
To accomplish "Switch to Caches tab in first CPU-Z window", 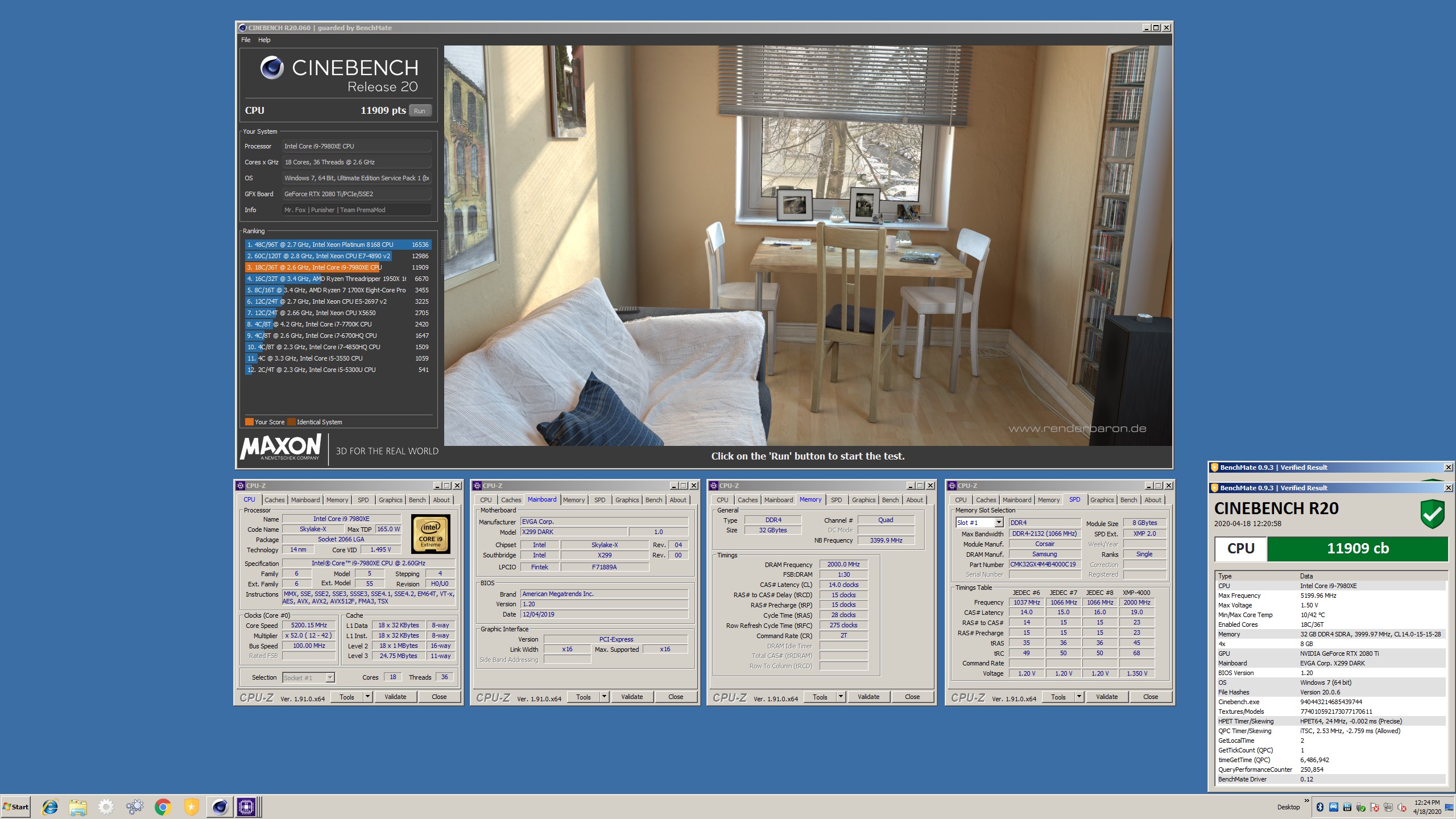I will [x=274, y=500].
